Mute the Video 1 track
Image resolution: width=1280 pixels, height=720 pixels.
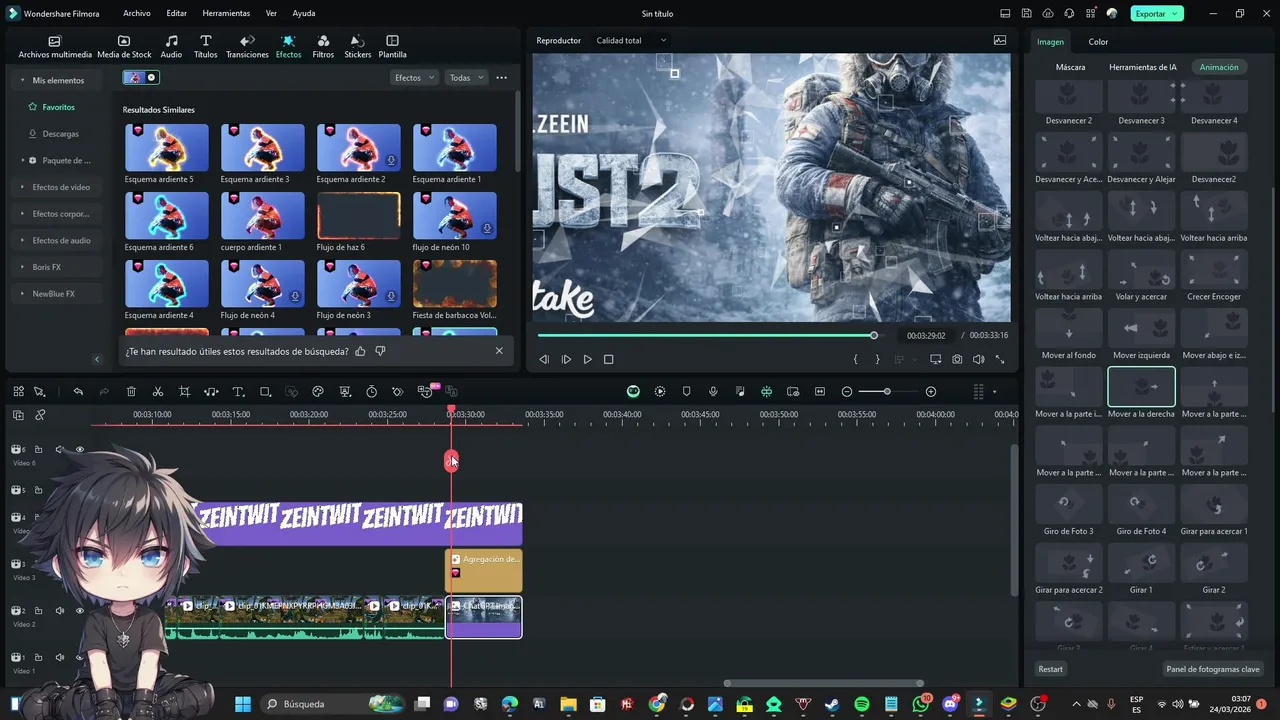59,657
